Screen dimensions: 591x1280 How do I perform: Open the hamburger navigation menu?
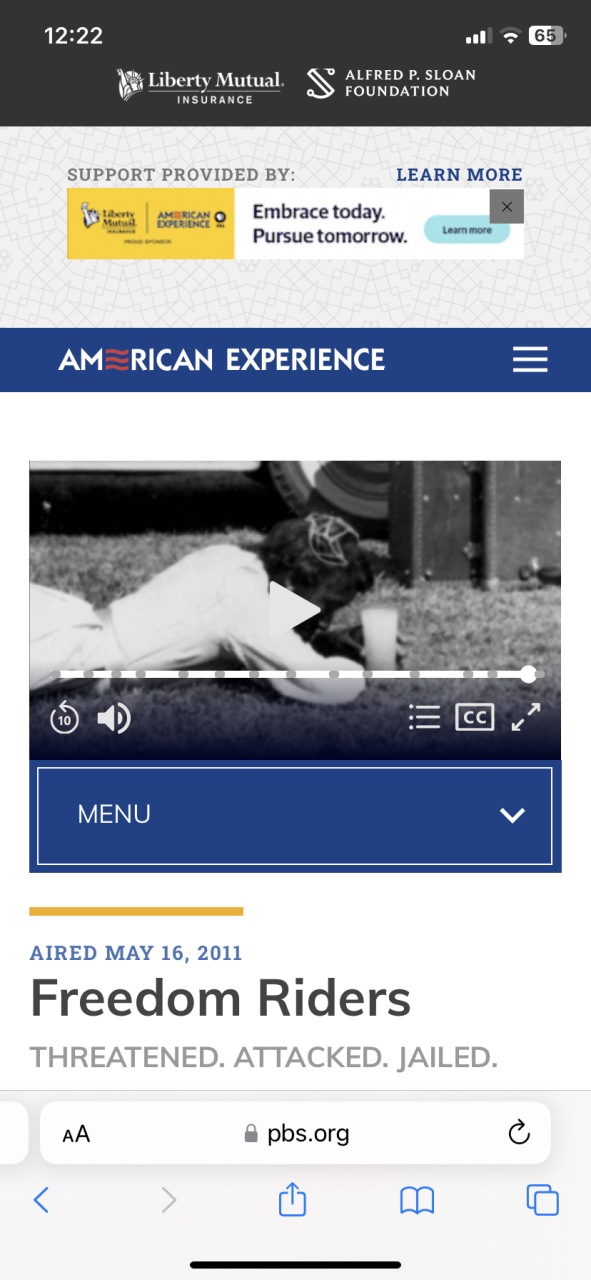[x=530, y=360]
